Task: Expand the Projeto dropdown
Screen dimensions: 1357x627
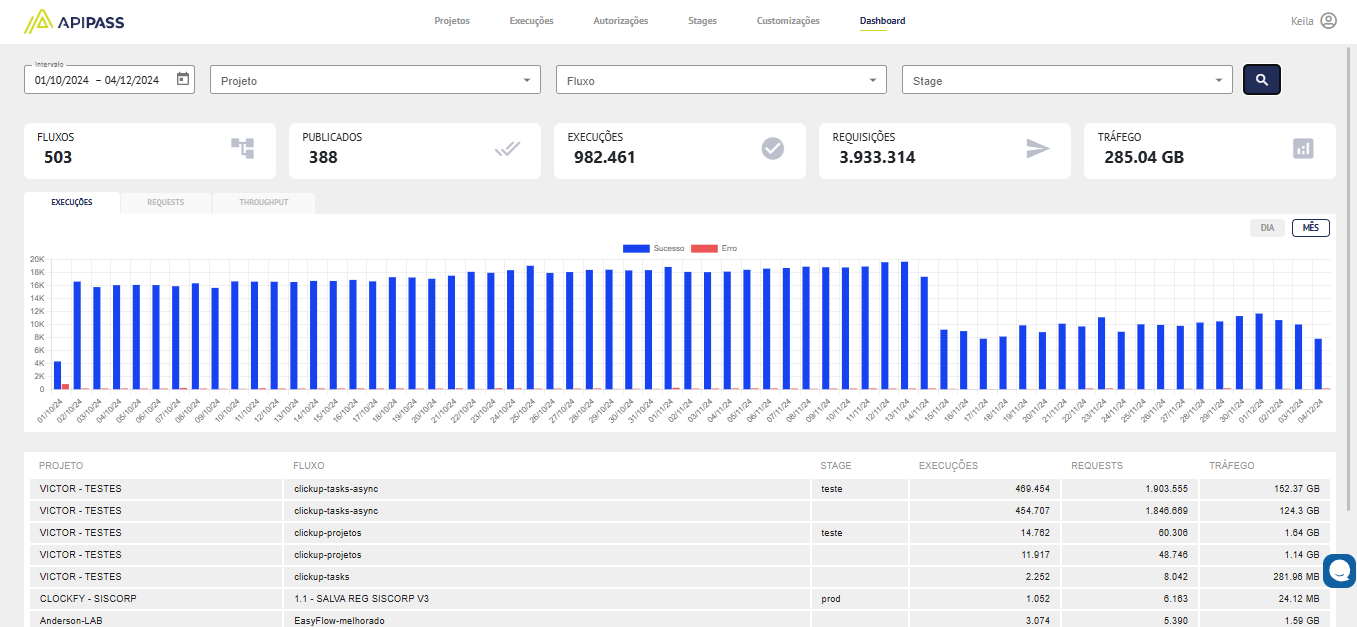Action: click(375, 80)
